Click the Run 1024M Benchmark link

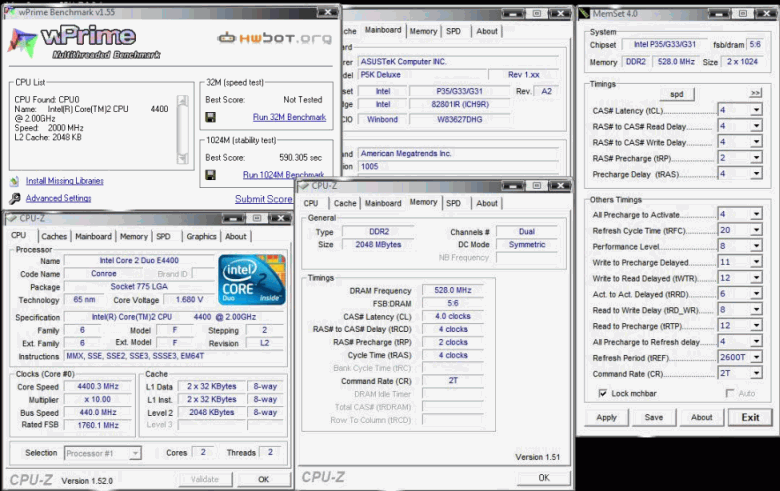click(283, 175)
